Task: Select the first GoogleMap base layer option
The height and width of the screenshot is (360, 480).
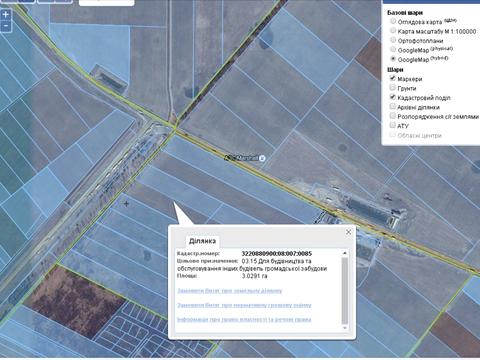Action: pos(393,49)
